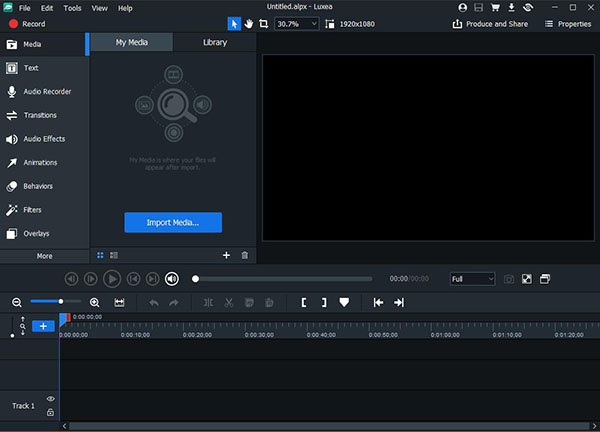Zoom in the timeline

point(95,302)
